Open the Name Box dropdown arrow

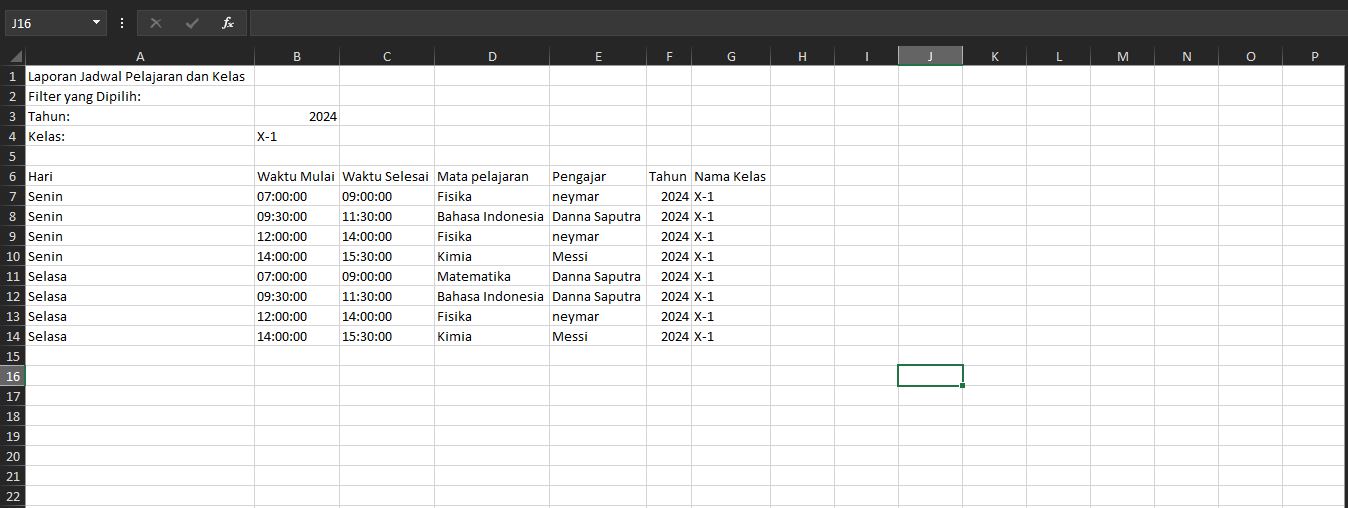[x=96, y=23]
